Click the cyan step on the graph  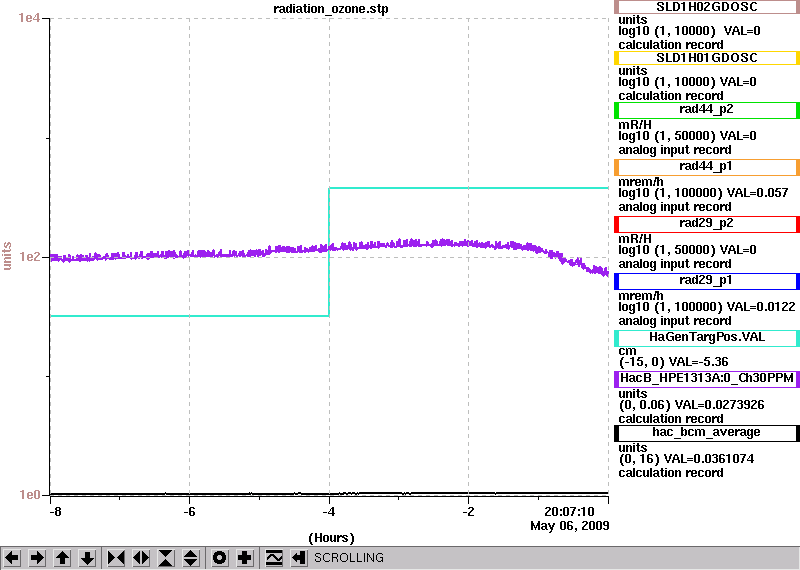click(x=329, y=252)
